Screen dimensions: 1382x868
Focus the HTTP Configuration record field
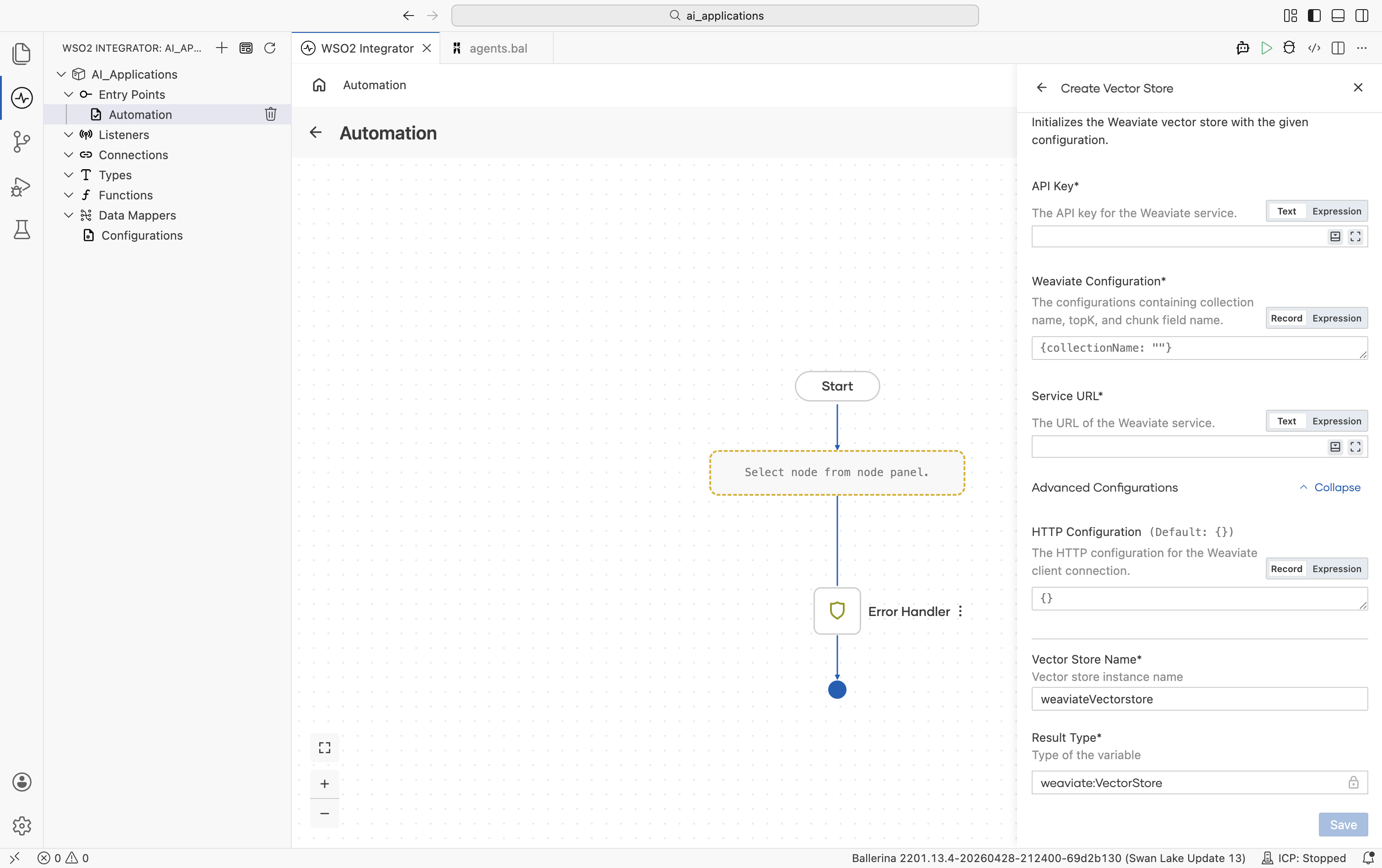click(x=1200, y=598)
